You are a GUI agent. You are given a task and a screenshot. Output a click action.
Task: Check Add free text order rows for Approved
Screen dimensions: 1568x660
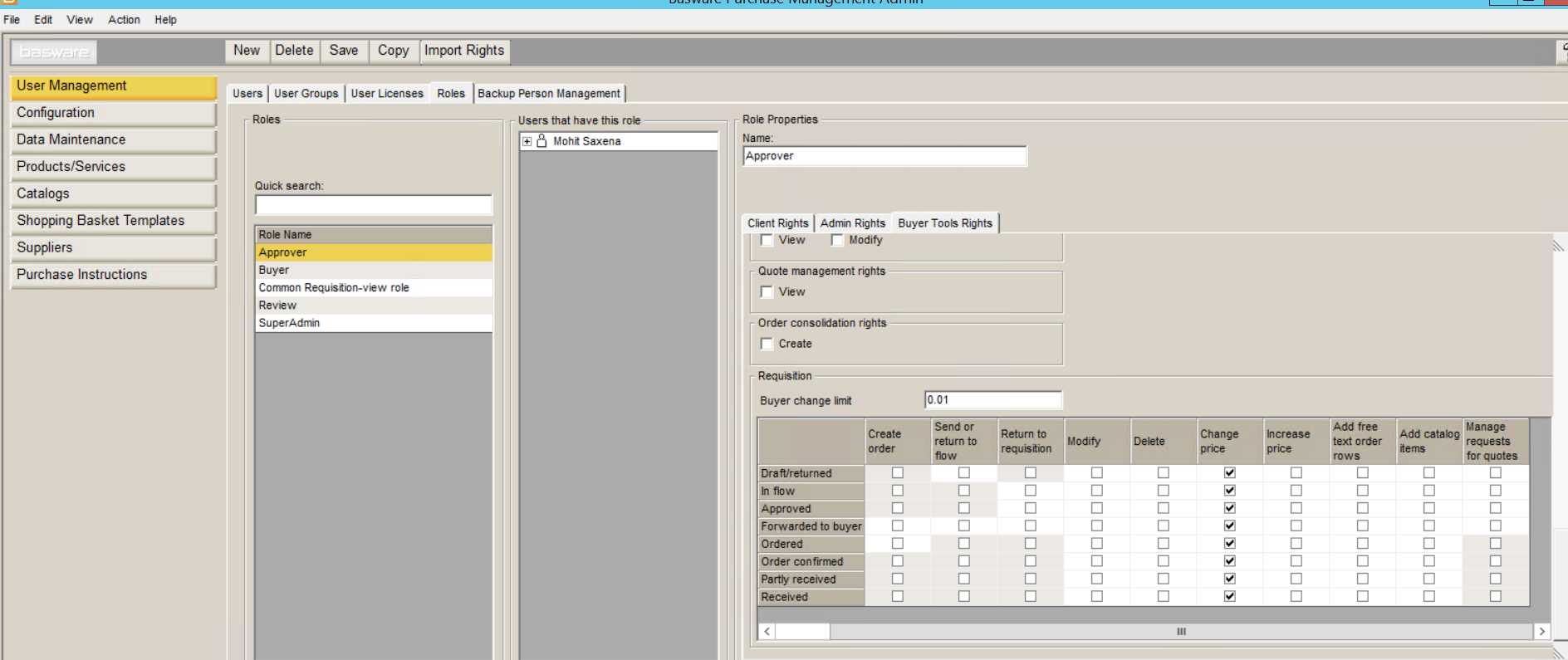tap(1363, 508)
